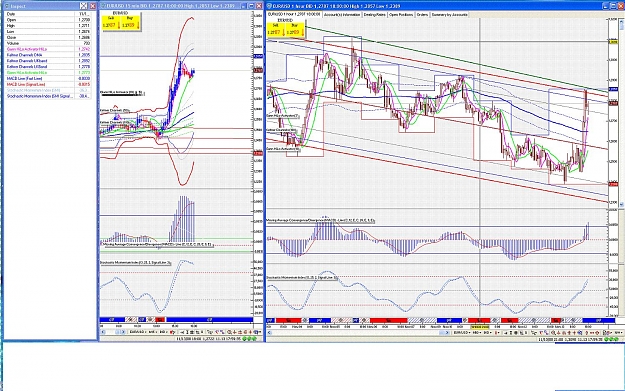
Task: Open the Open Positions tab
Action: [x=401, y=14]
